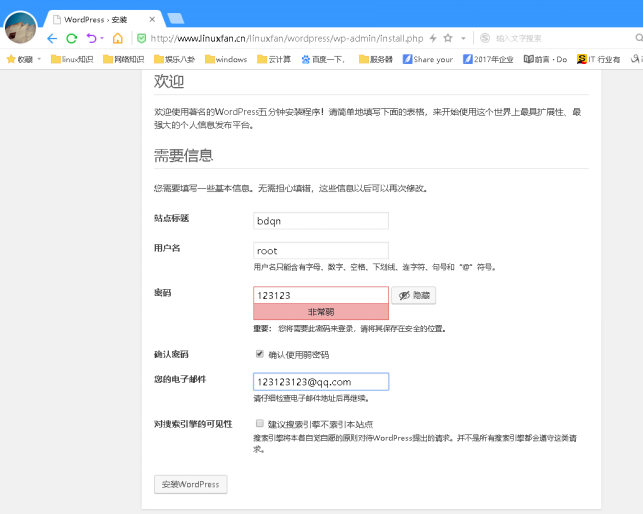Open 网络知识 bookmark folder

[123, 59]
